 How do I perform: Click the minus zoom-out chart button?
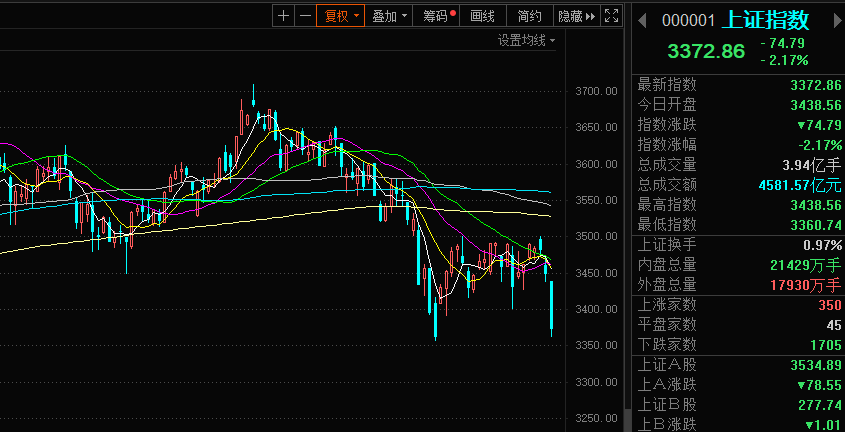304,15
